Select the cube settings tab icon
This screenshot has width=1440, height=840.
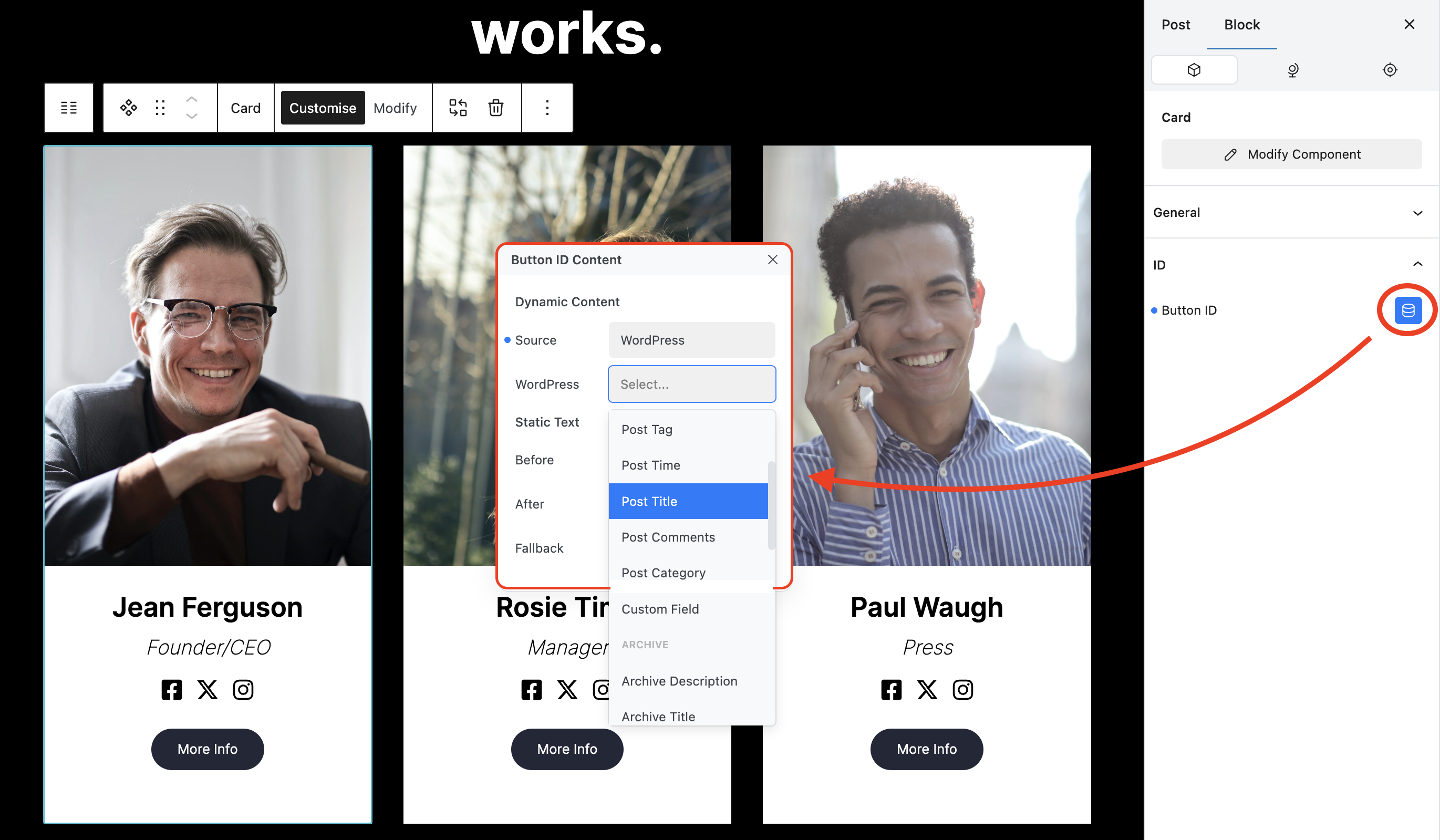click(x=1194, y=70)
